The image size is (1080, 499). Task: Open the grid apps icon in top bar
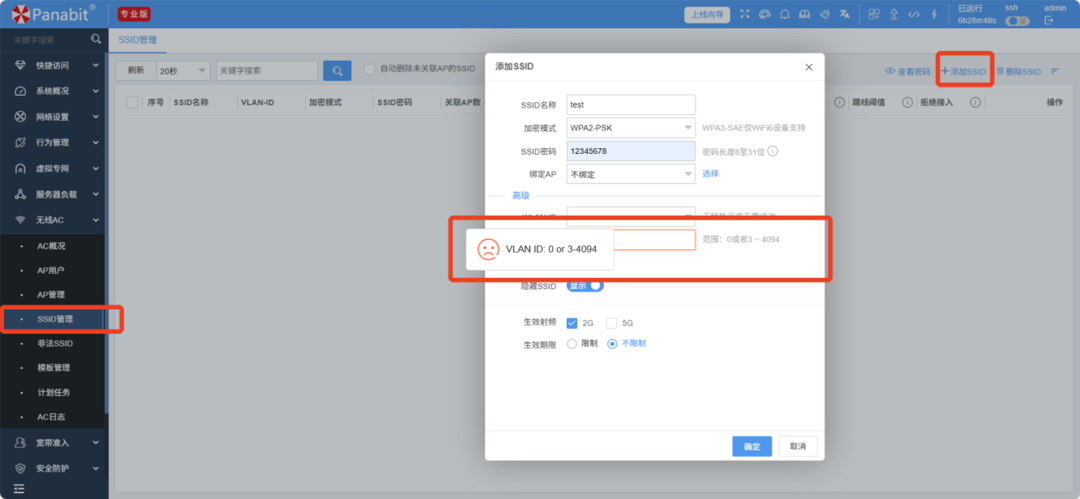coord(873,14)
